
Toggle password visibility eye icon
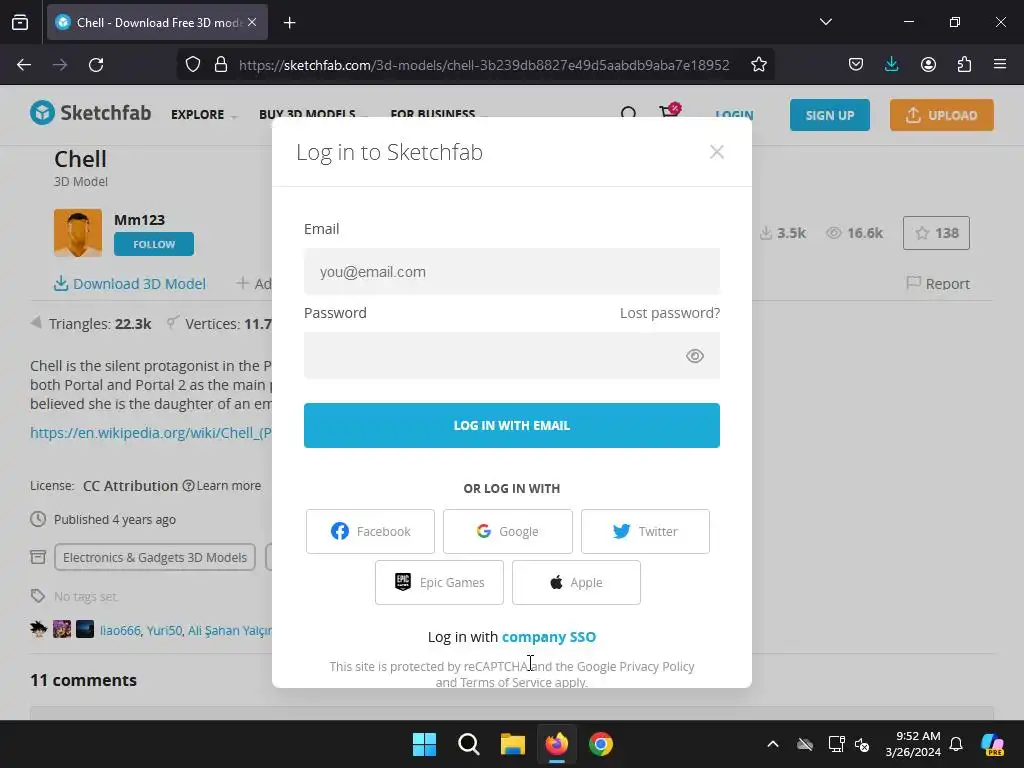694,356
